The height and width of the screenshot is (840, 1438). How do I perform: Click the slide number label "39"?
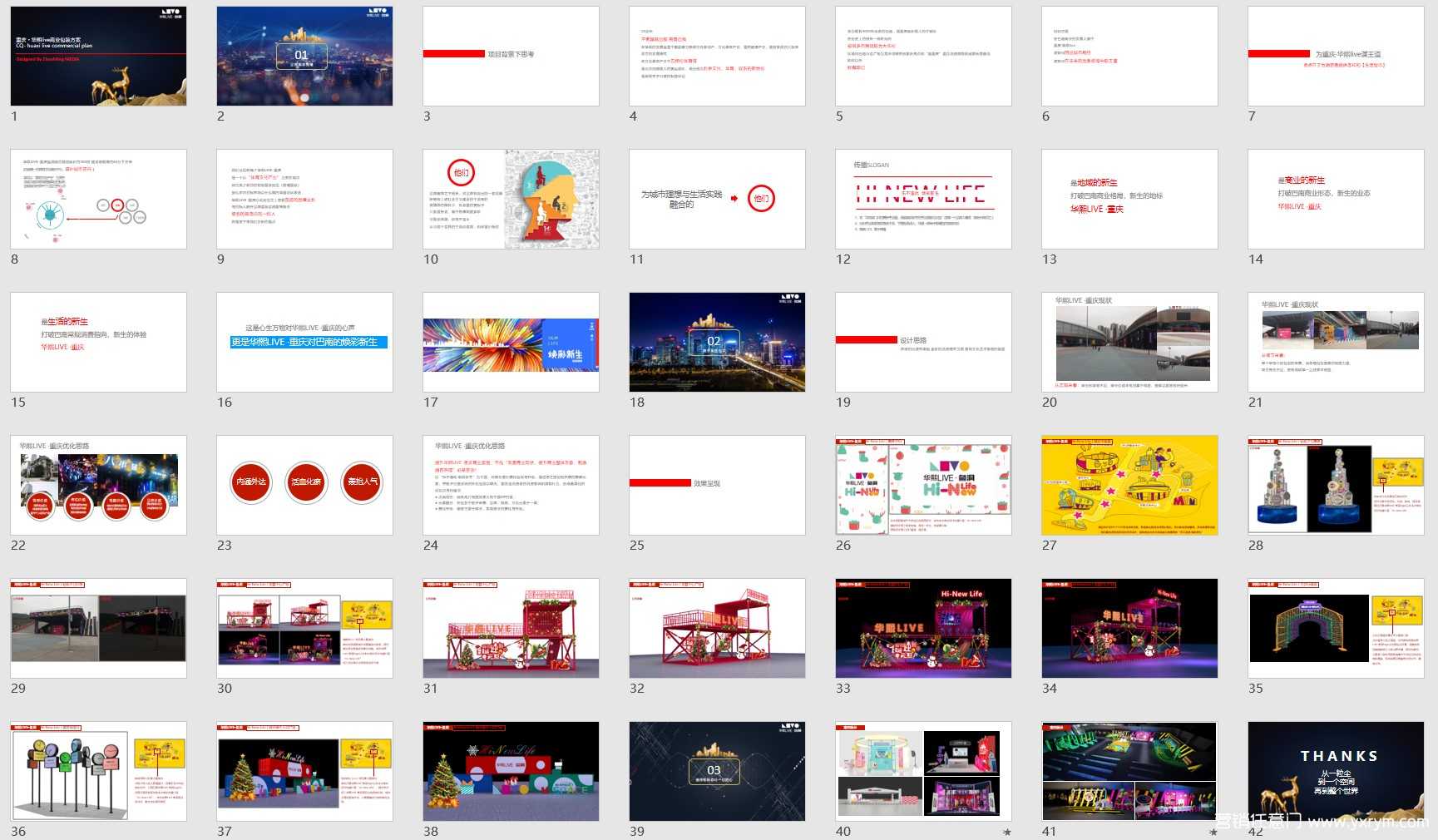coord(637,832)
